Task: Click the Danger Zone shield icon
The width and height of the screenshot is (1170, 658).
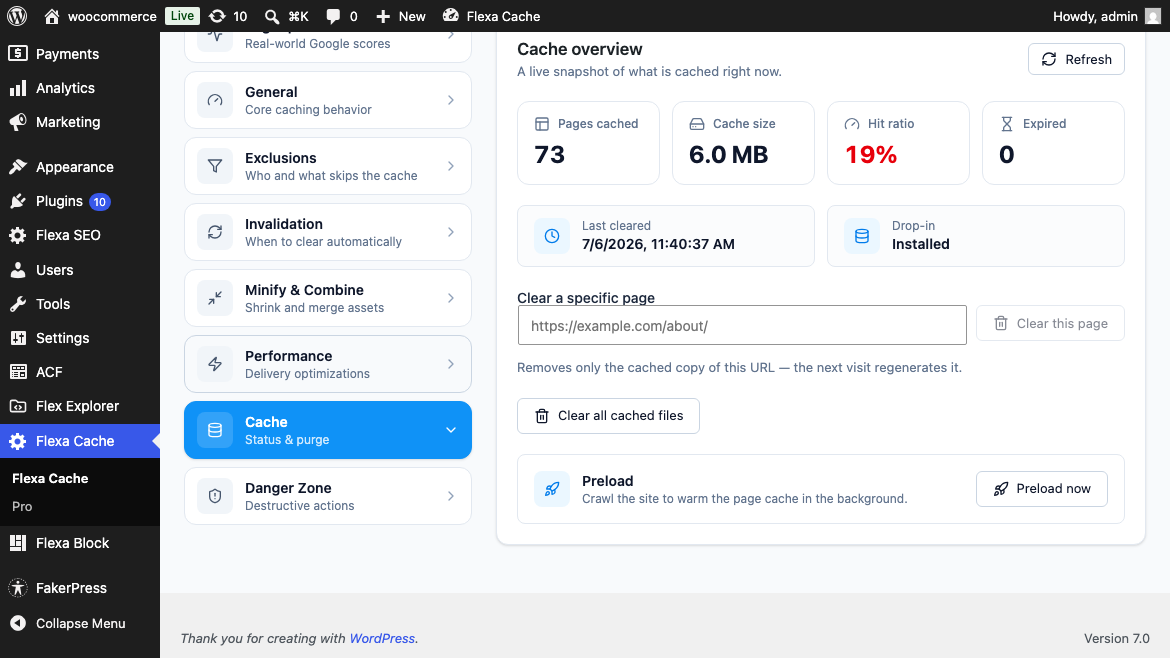Action: (215, 496)
